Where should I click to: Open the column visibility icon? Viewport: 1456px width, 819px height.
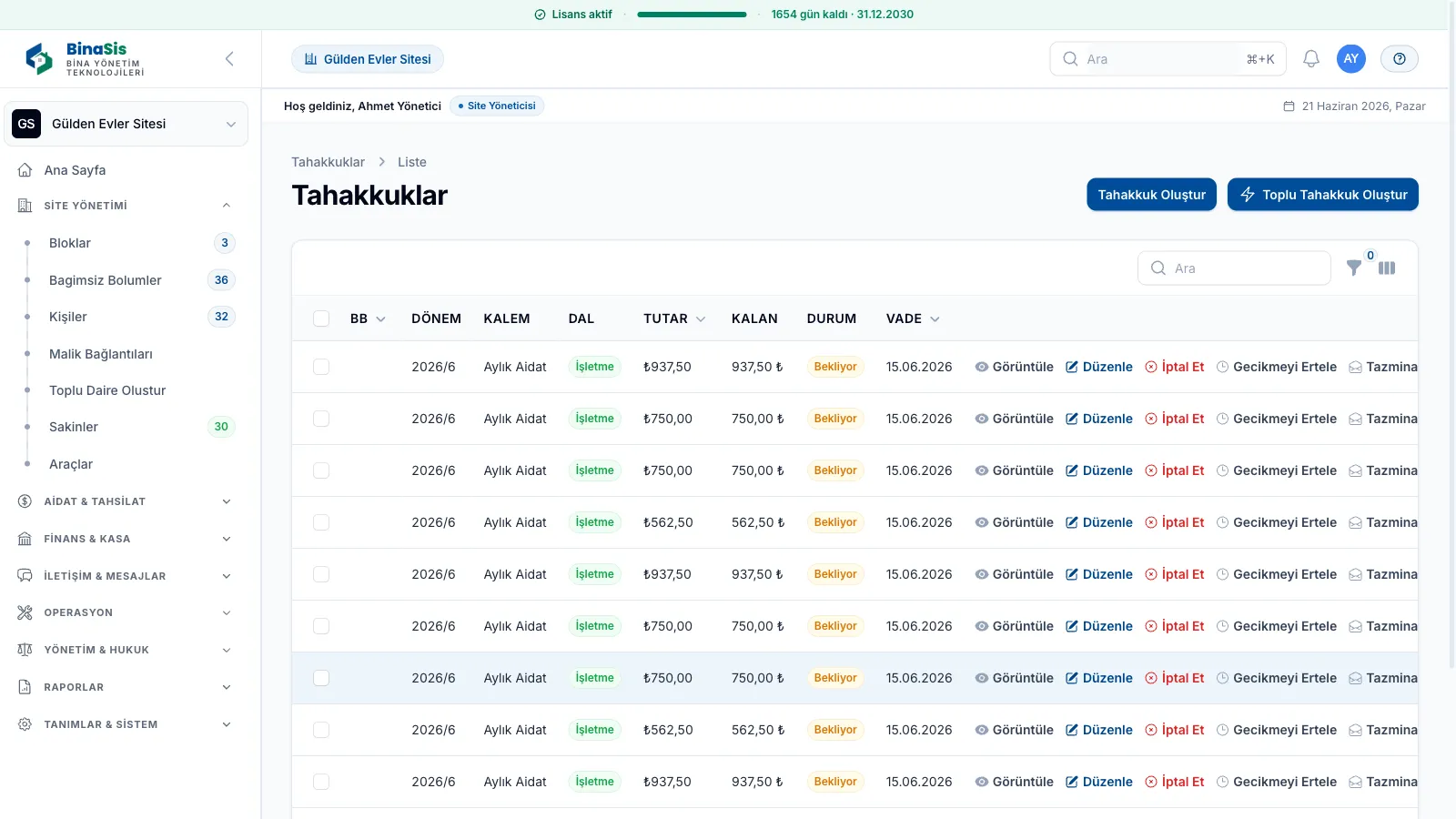[1387, 268]
